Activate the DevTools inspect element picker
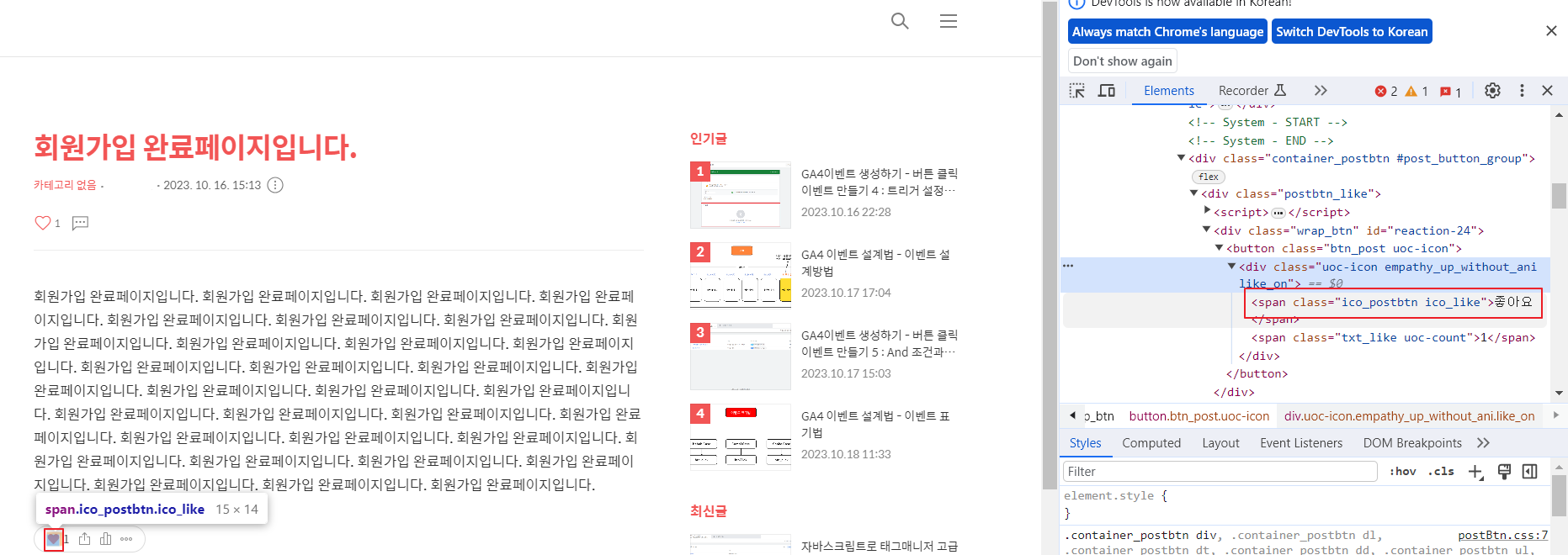This screenshot has width=1568, height=555. 1077,91
